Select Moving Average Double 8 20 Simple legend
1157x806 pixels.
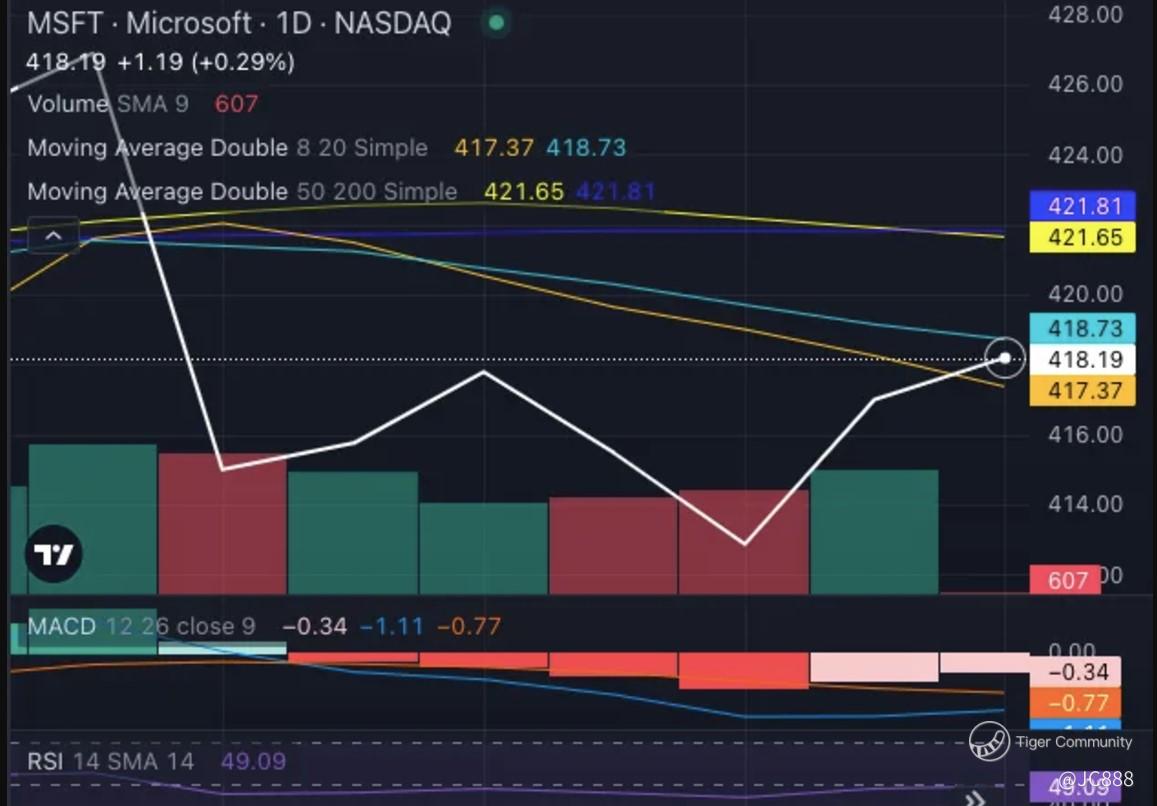pos(227,148)
